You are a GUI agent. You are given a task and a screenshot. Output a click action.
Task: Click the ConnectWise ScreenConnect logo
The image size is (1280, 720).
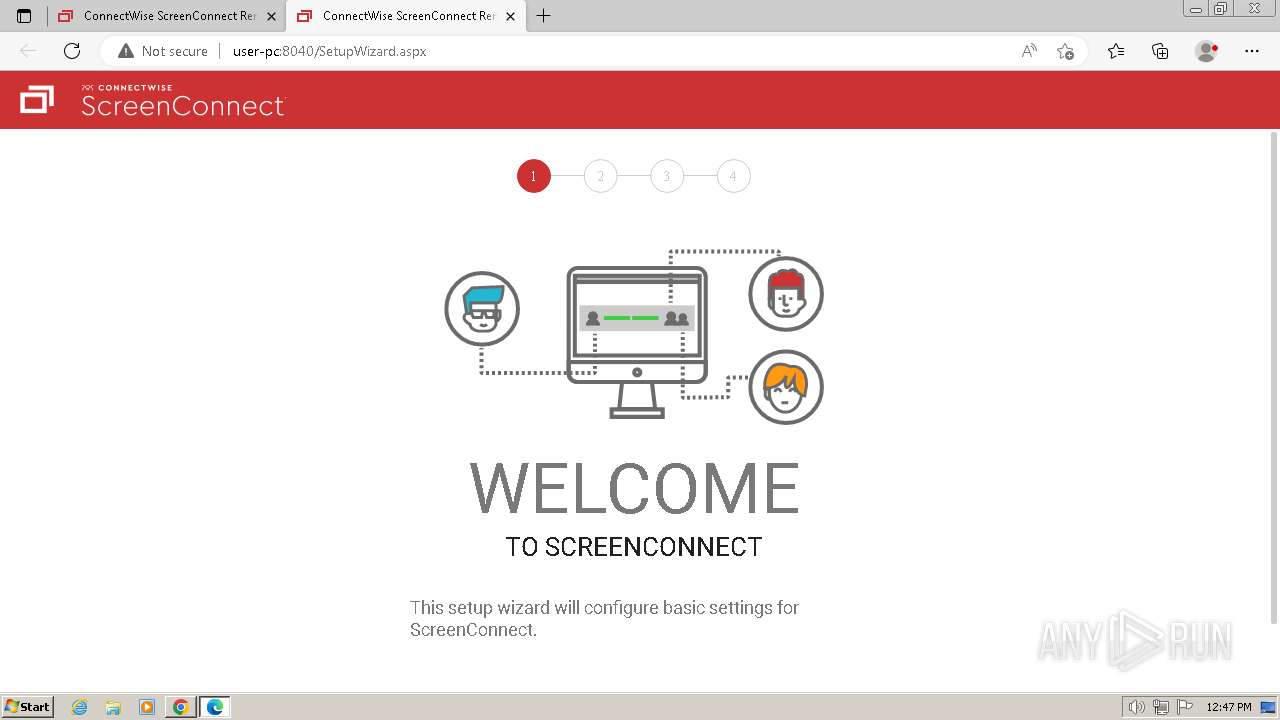[x=153, y=100]
